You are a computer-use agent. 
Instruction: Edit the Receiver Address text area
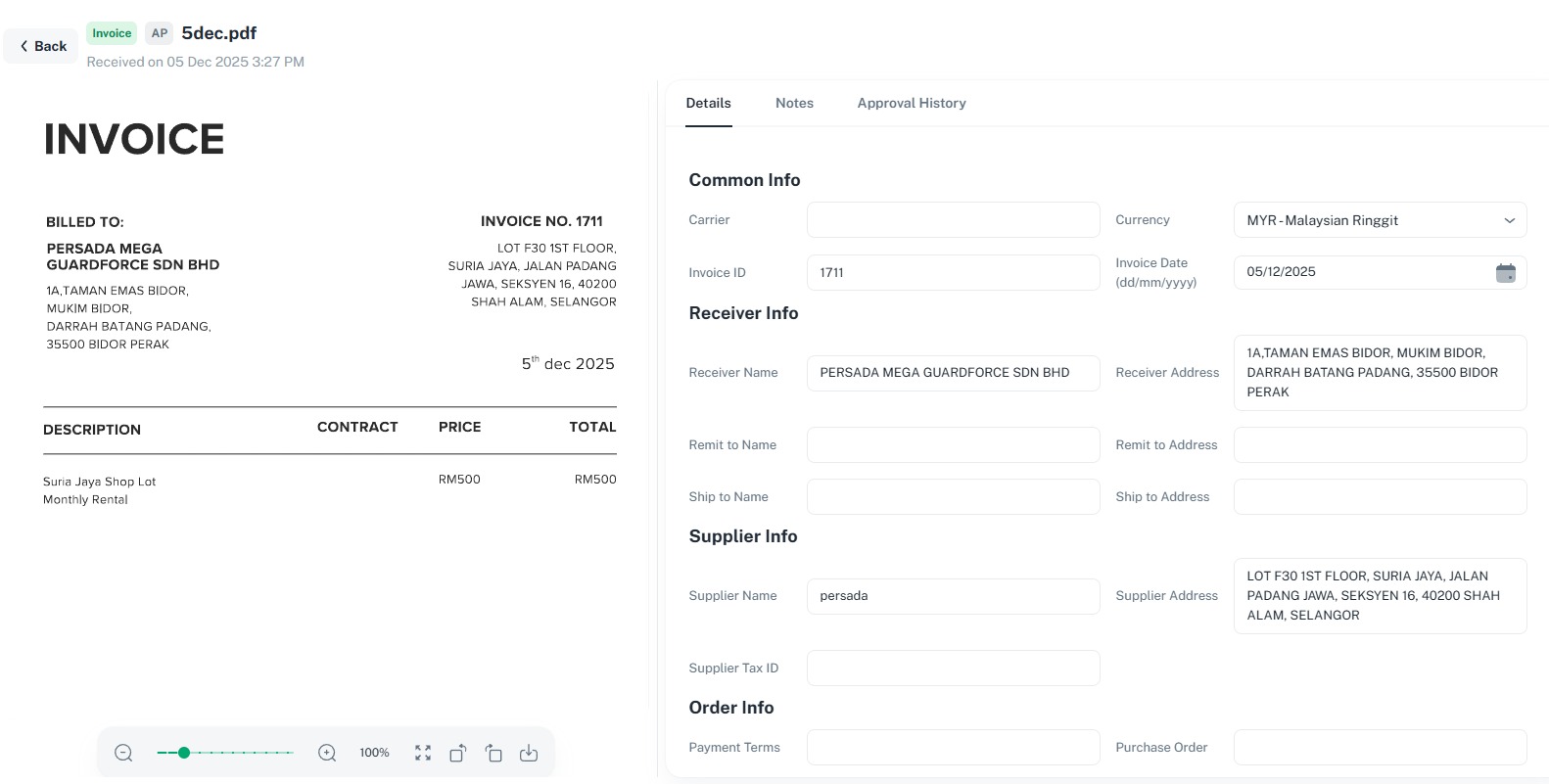pyautogui.click(x=1380, y=373)
